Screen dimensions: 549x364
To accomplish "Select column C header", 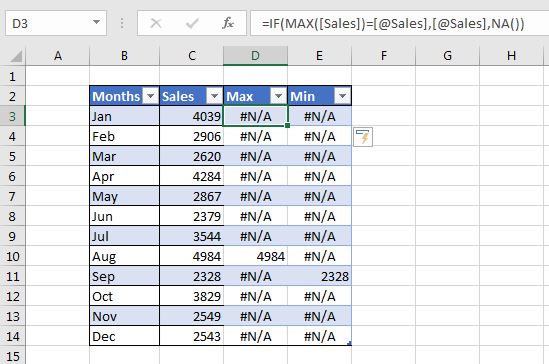I will click(192, 56).
